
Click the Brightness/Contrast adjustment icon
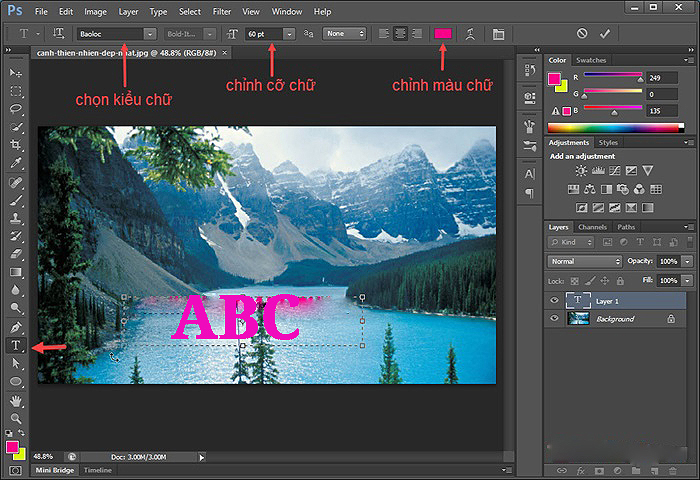574,171
